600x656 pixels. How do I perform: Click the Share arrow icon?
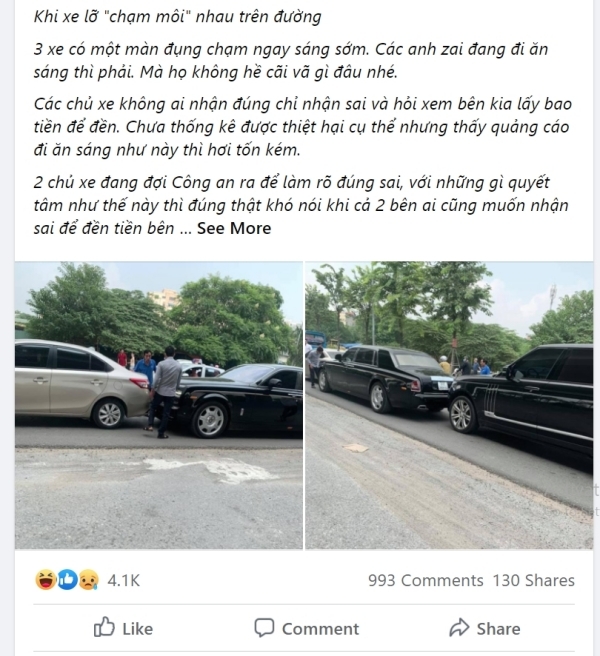tap(459, 628)
